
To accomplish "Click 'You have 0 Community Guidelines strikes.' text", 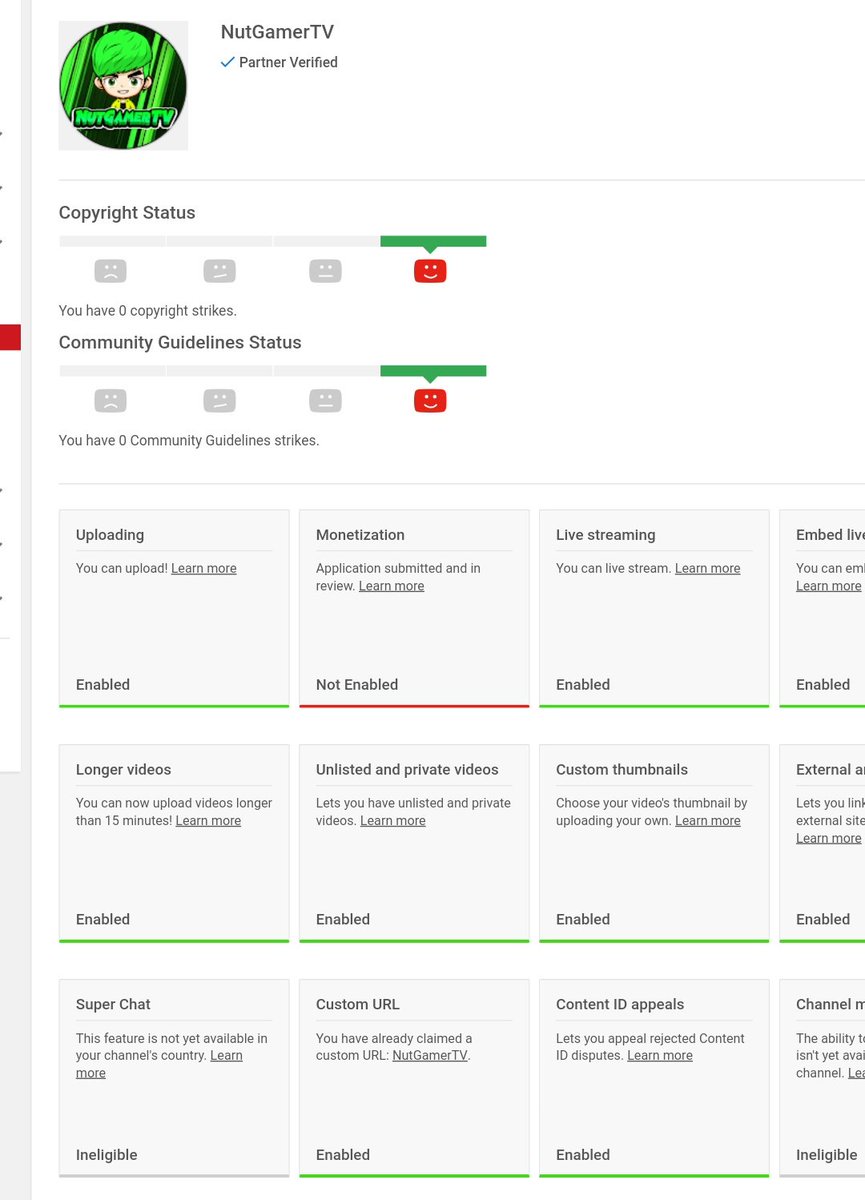I will 189,441.
